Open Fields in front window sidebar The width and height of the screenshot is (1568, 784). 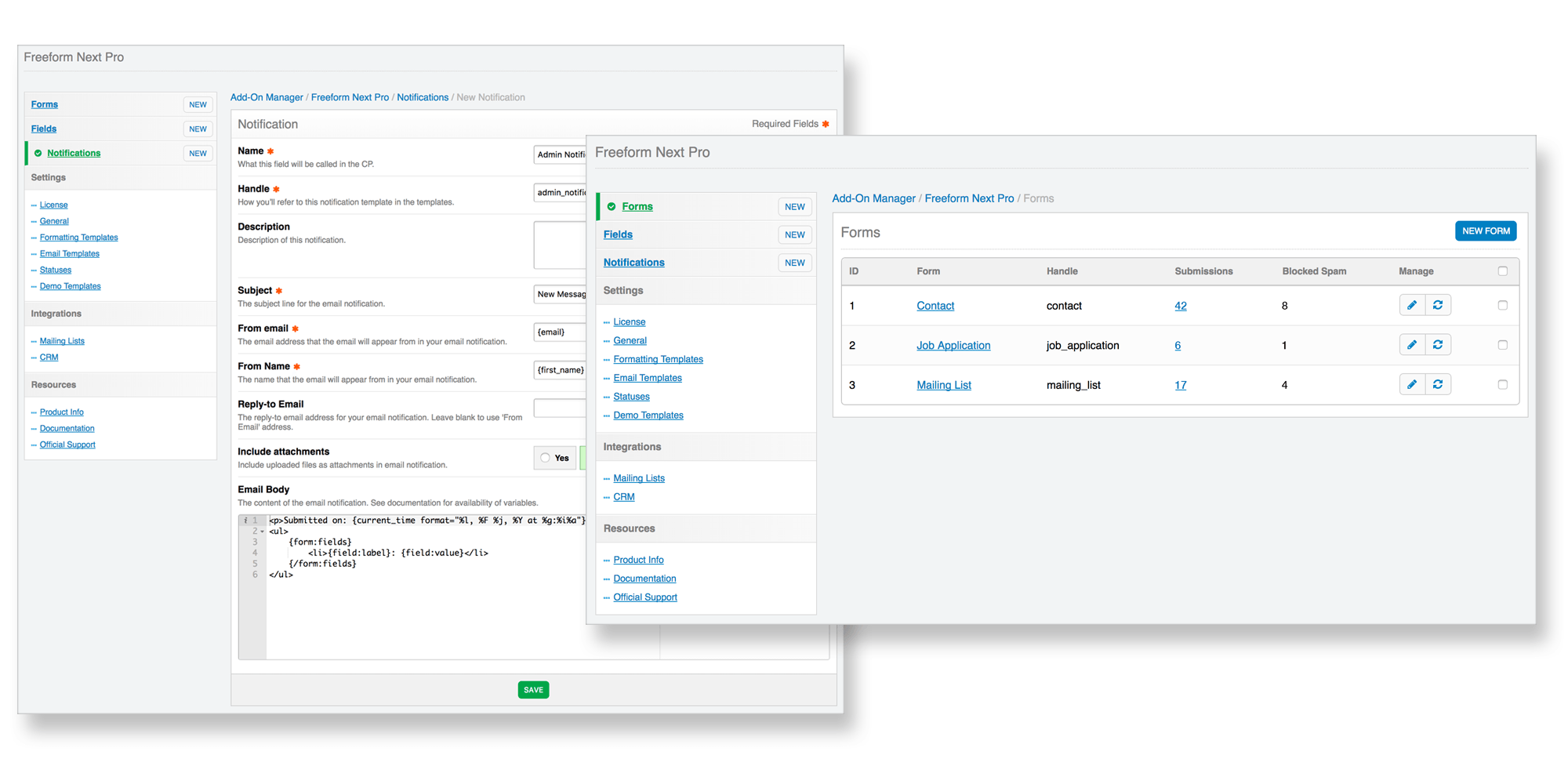coord(618,234)
